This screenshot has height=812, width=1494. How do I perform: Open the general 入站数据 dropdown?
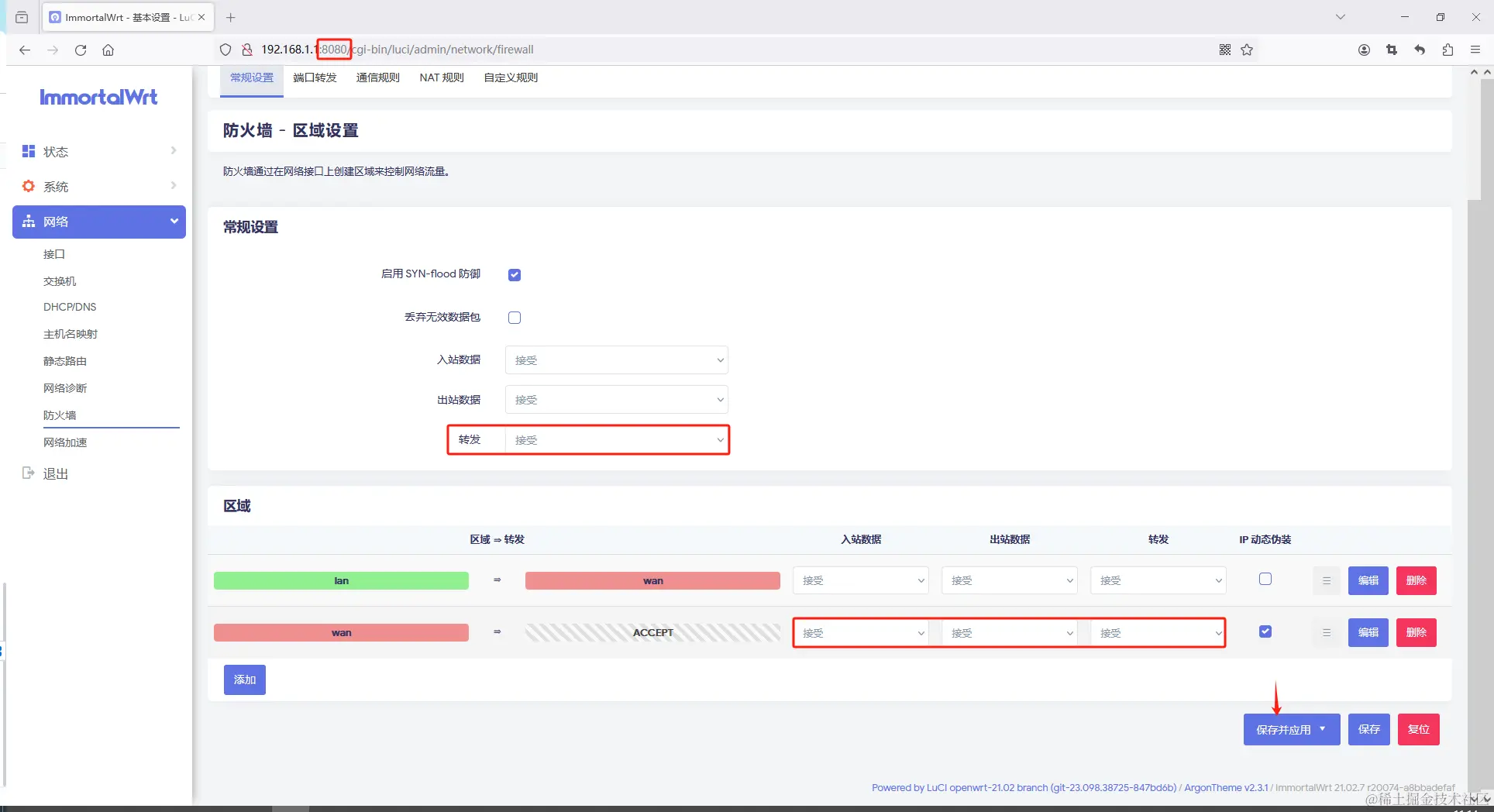coord(617,360)
